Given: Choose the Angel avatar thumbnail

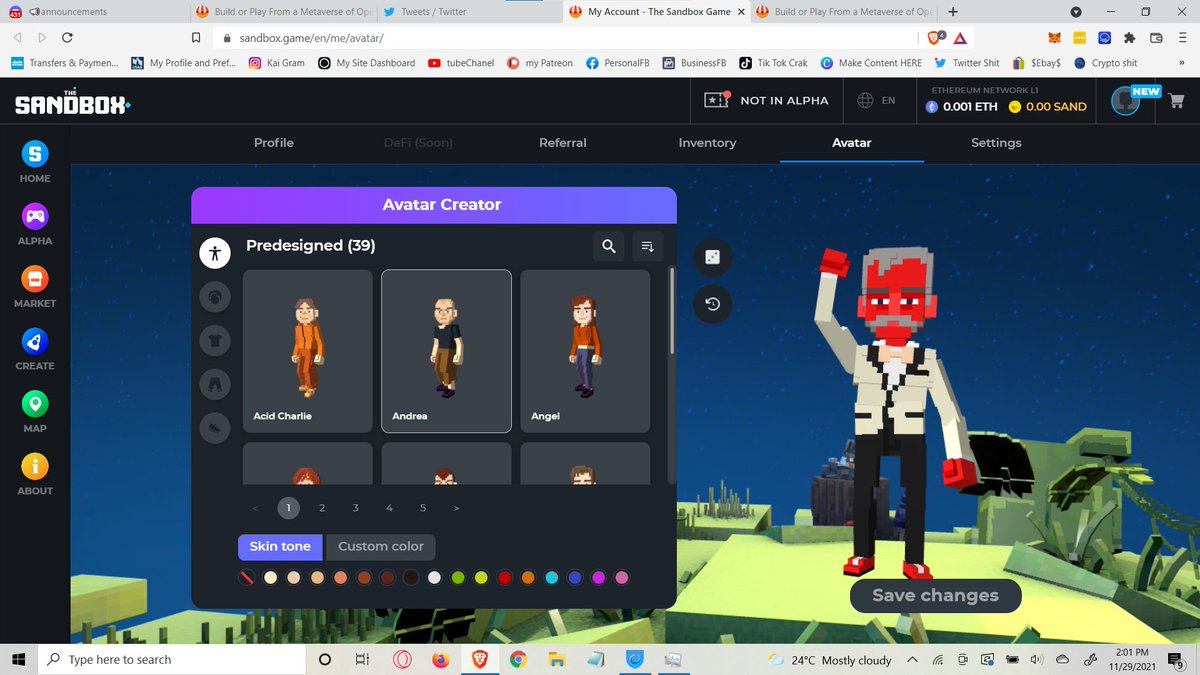Looking at the screenshot, I should click(585, 351).
